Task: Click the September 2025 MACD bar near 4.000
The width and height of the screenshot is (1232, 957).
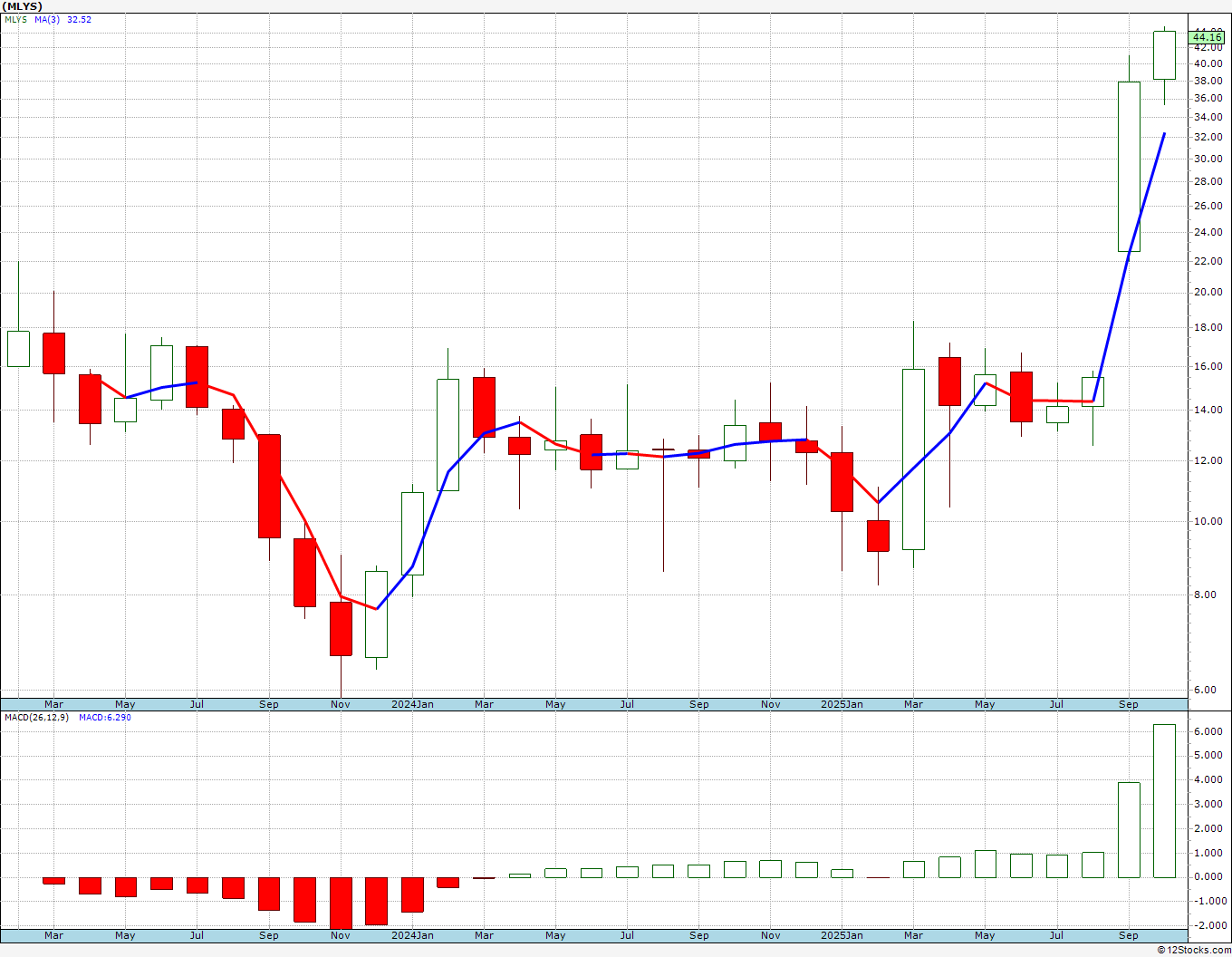Action: (x=1129, y=830)
